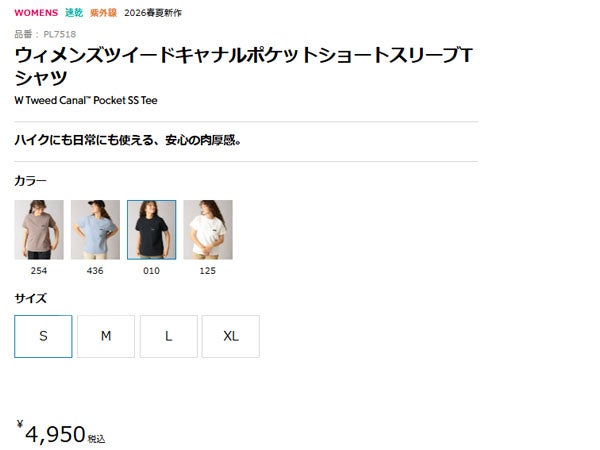
Task: Choose the light blue shirt color thumbnail
Action: [95, 230]
